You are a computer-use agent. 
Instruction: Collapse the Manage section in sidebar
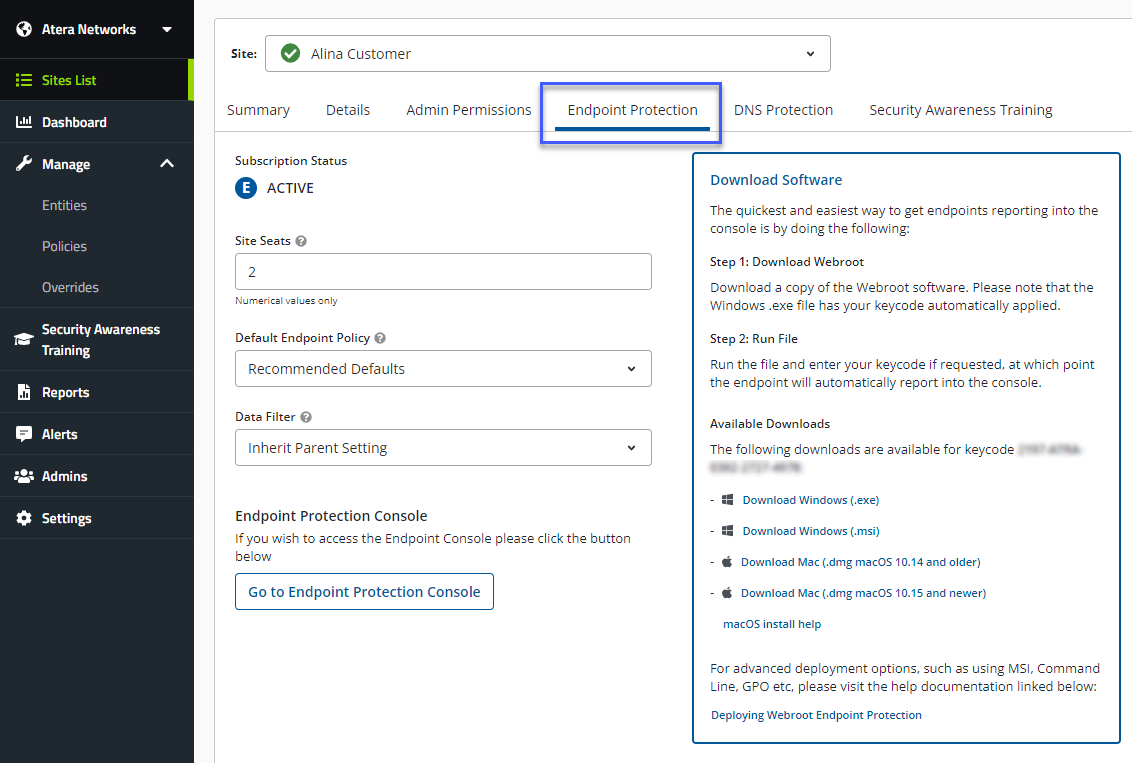pyautogui.click(x=167, y=164)
